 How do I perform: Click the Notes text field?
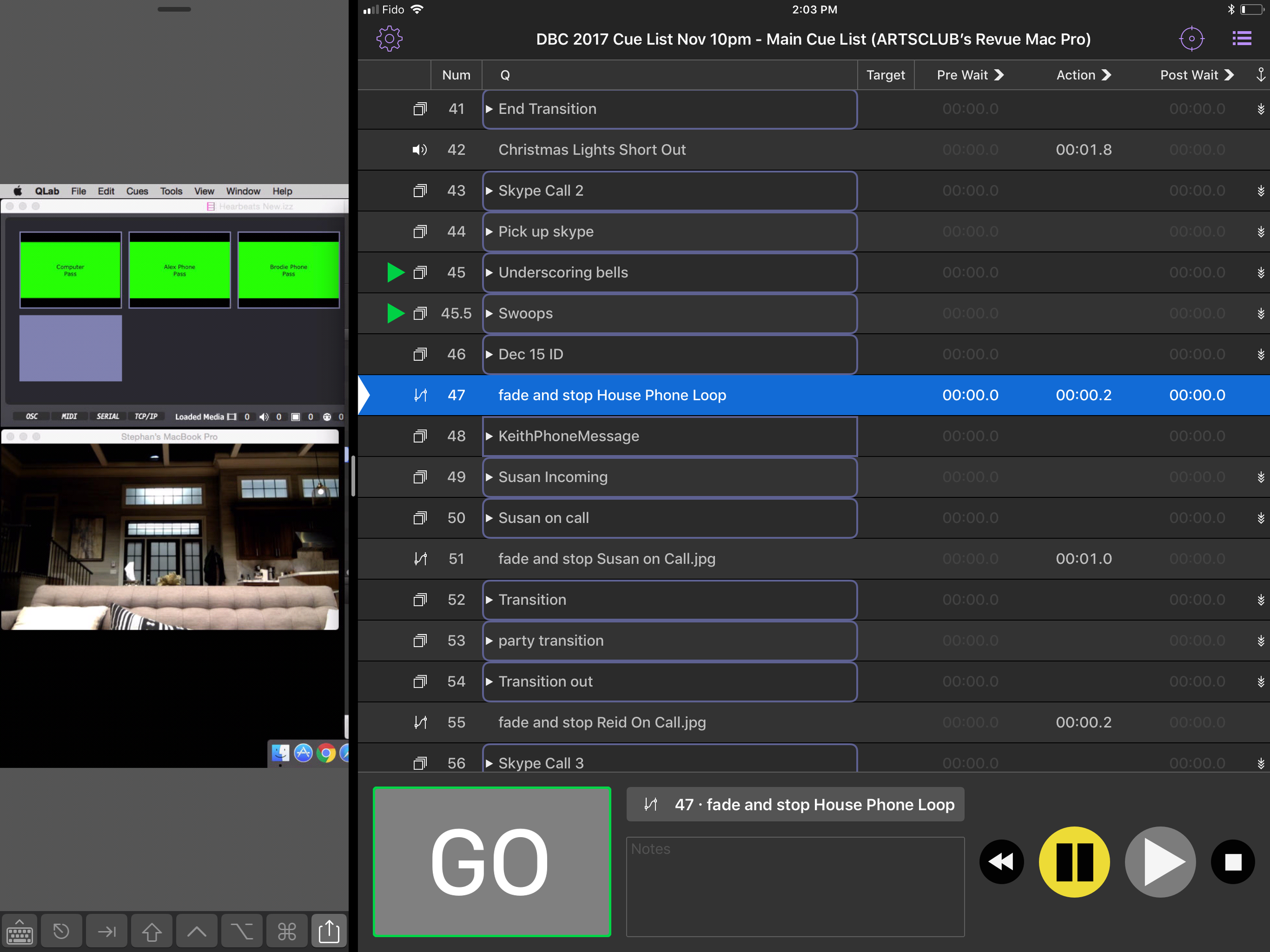pos(795,886)
